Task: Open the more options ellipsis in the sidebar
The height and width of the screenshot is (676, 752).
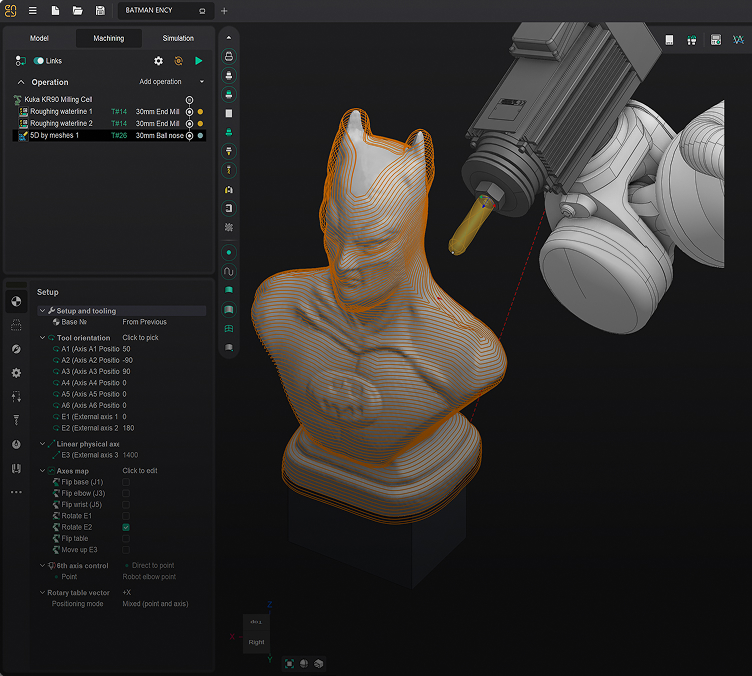Action: [x=16, y=492]
